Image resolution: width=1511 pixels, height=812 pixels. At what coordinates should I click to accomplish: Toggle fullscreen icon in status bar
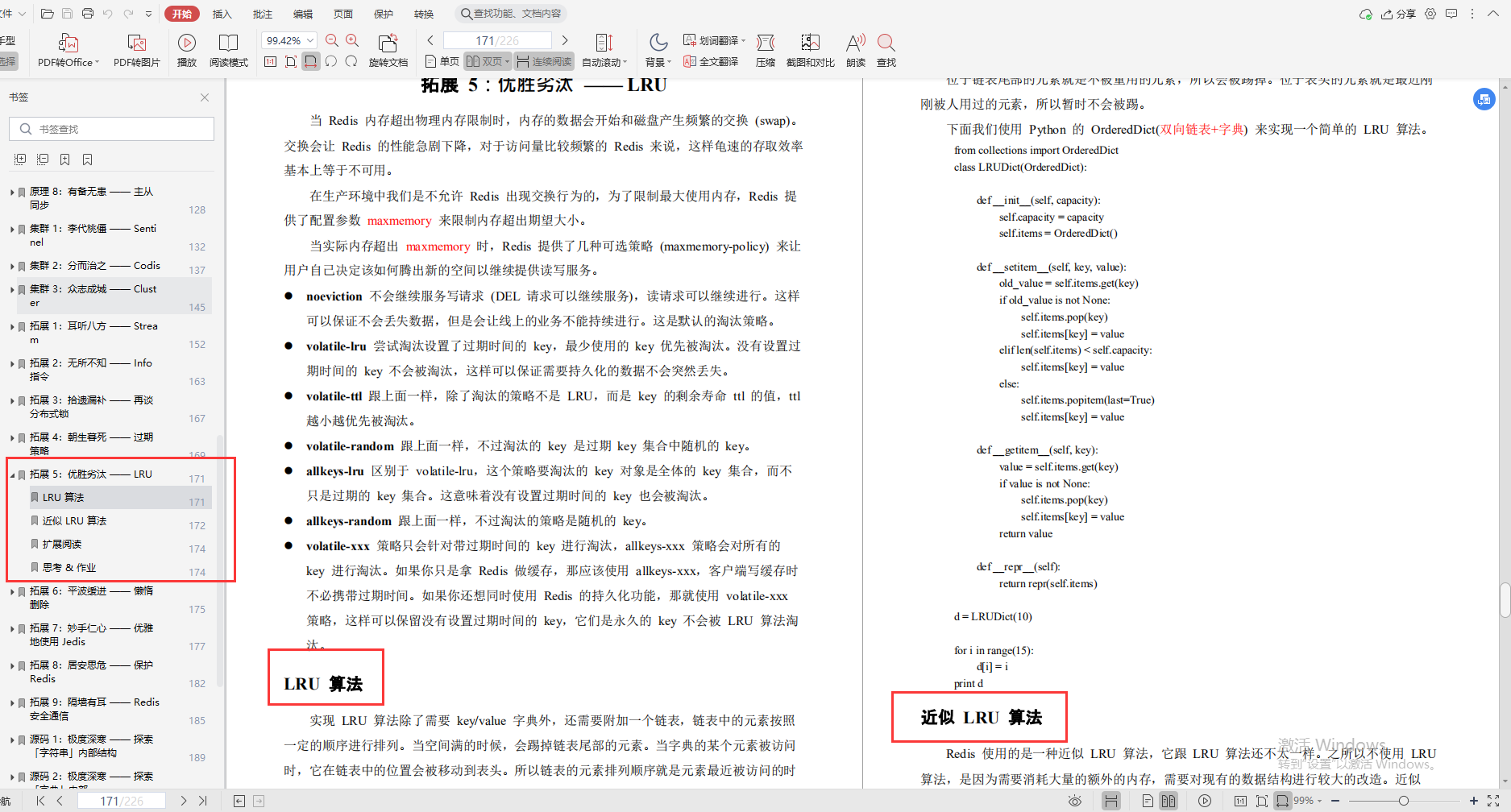[1493, 801]
